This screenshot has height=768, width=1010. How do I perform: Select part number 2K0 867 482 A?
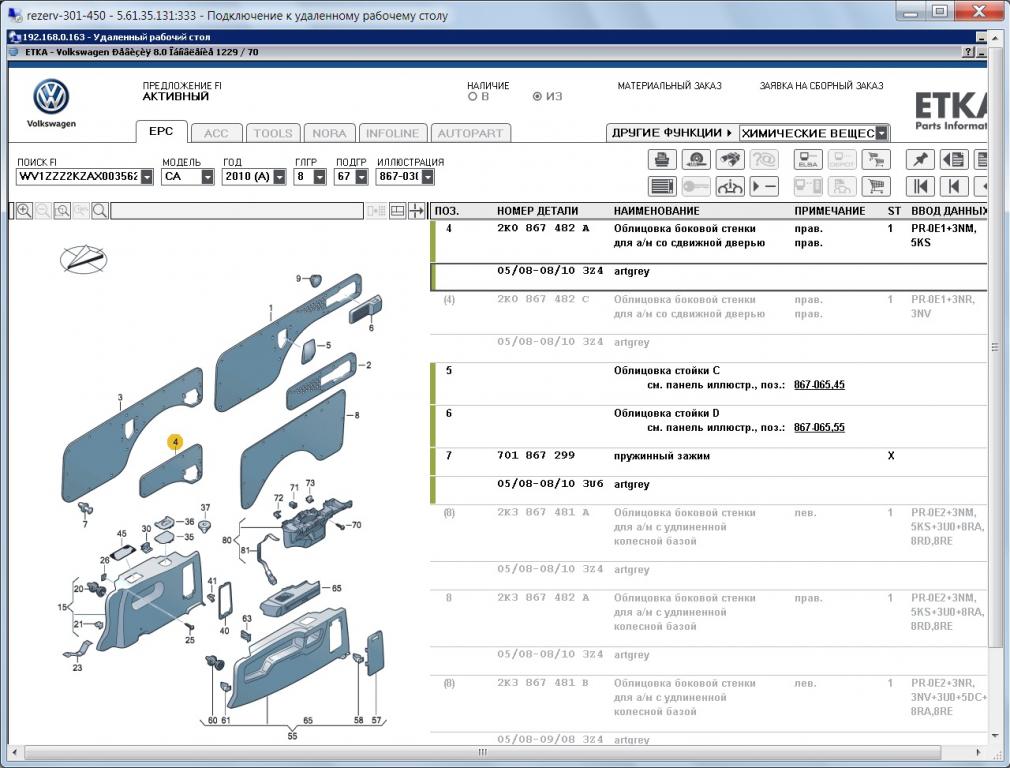[543, 228]
